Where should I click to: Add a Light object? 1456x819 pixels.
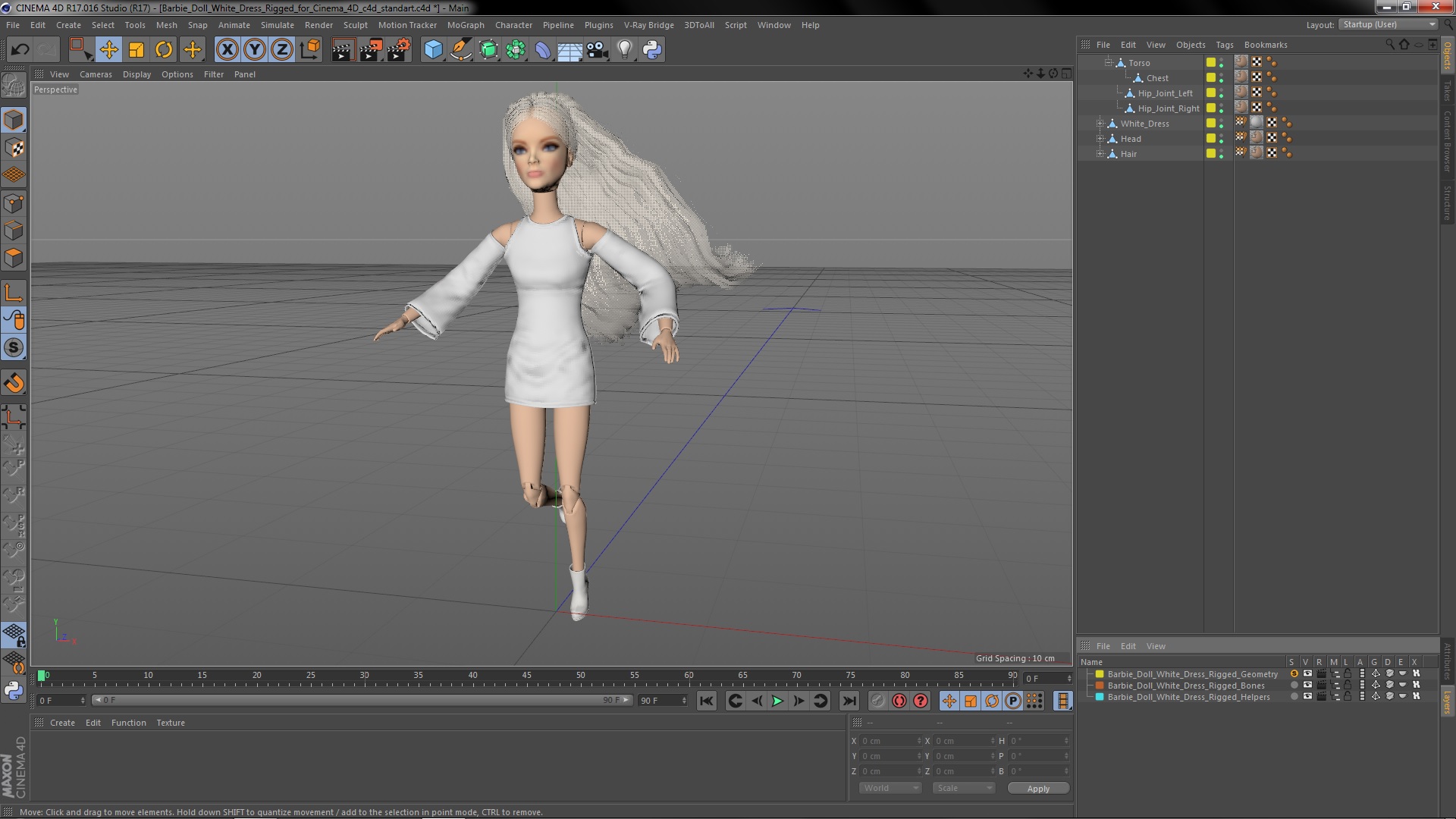coord(624,50)
